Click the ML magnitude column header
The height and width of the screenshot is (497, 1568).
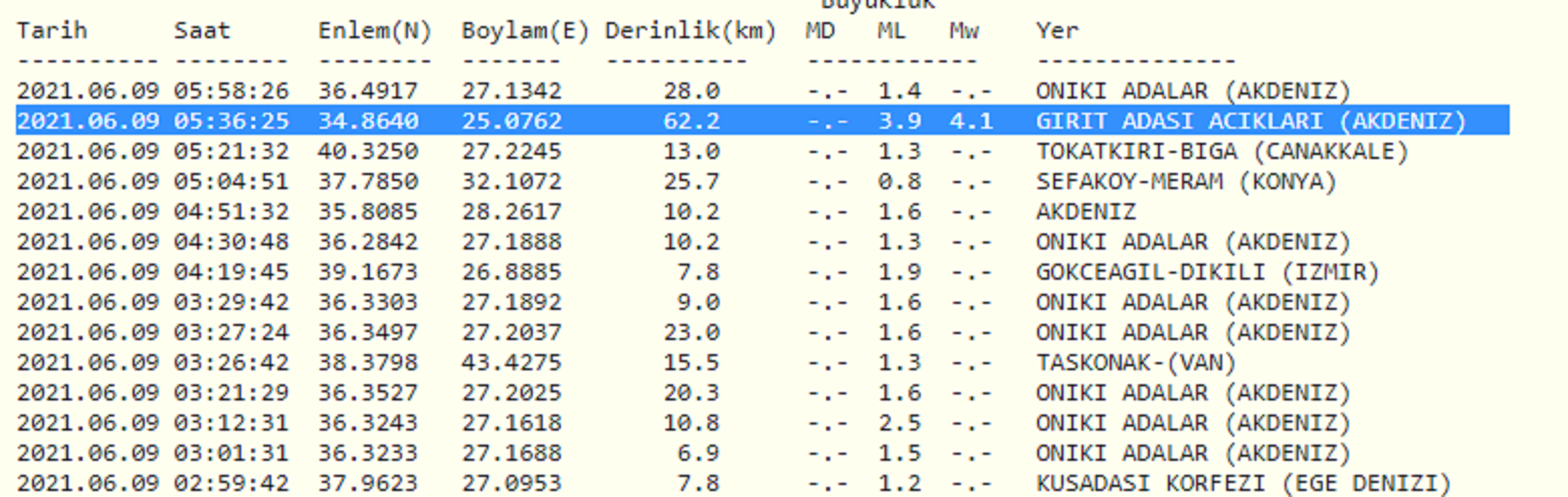(x=891, y=31)
